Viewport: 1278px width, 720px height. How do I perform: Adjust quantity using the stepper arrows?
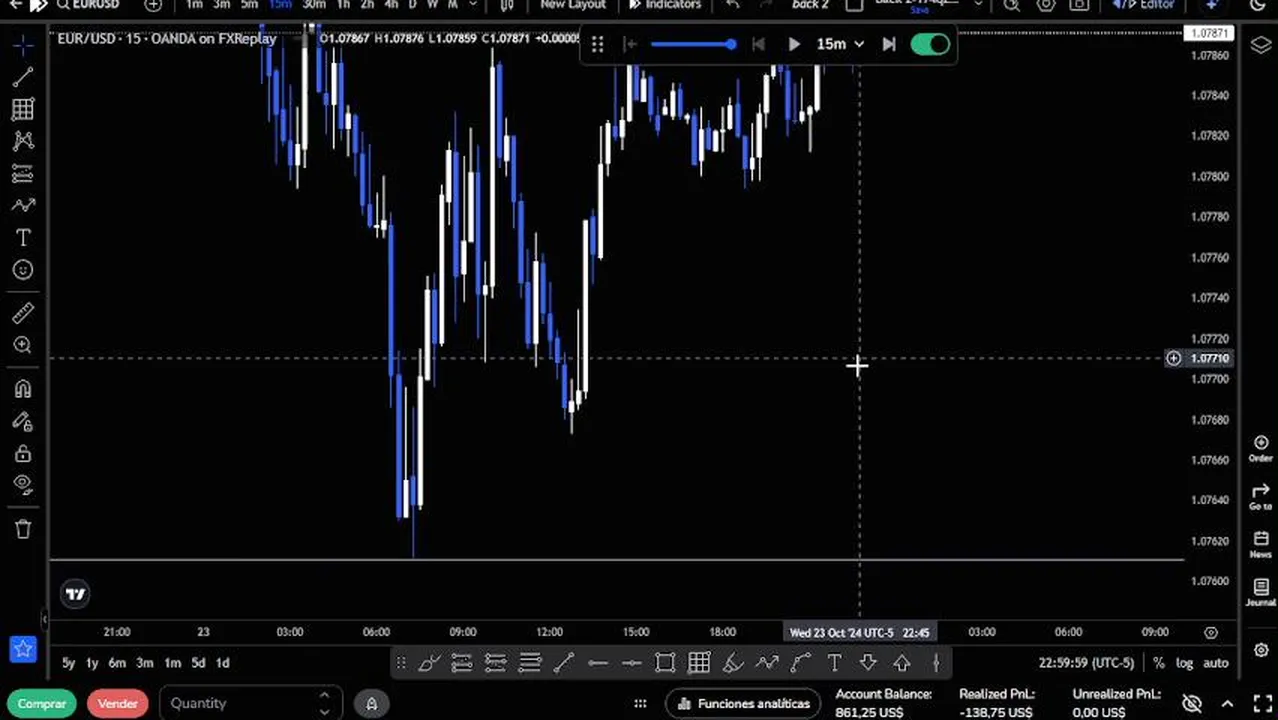pos(324,703)
